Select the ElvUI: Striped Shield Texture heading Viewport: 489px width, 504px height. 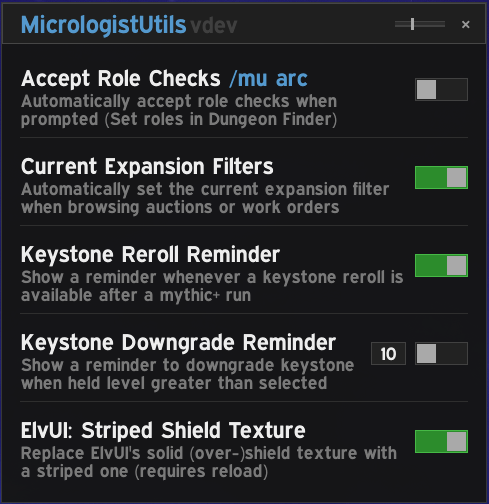pos(163,431)
